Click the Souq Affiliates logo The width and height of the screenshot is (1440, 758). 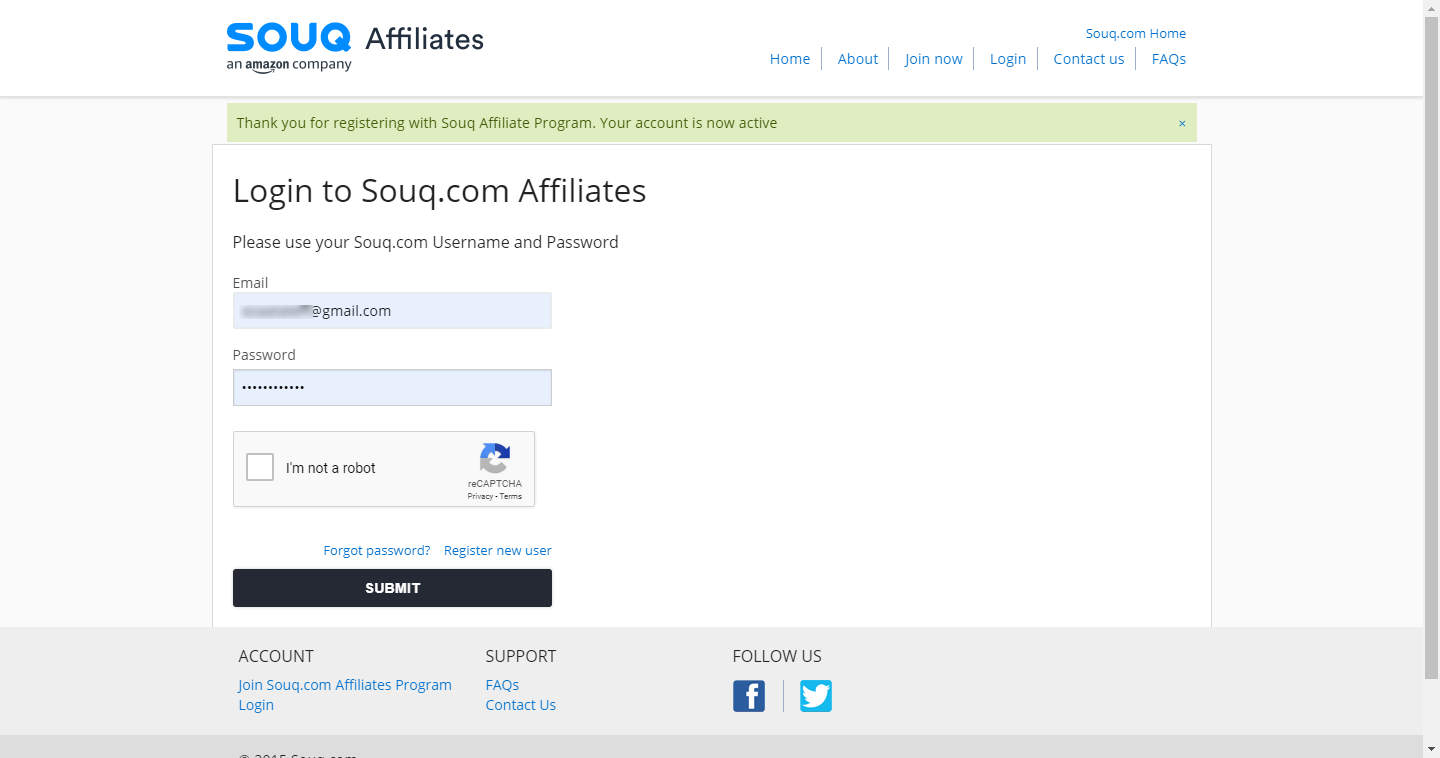pos(355,47)
